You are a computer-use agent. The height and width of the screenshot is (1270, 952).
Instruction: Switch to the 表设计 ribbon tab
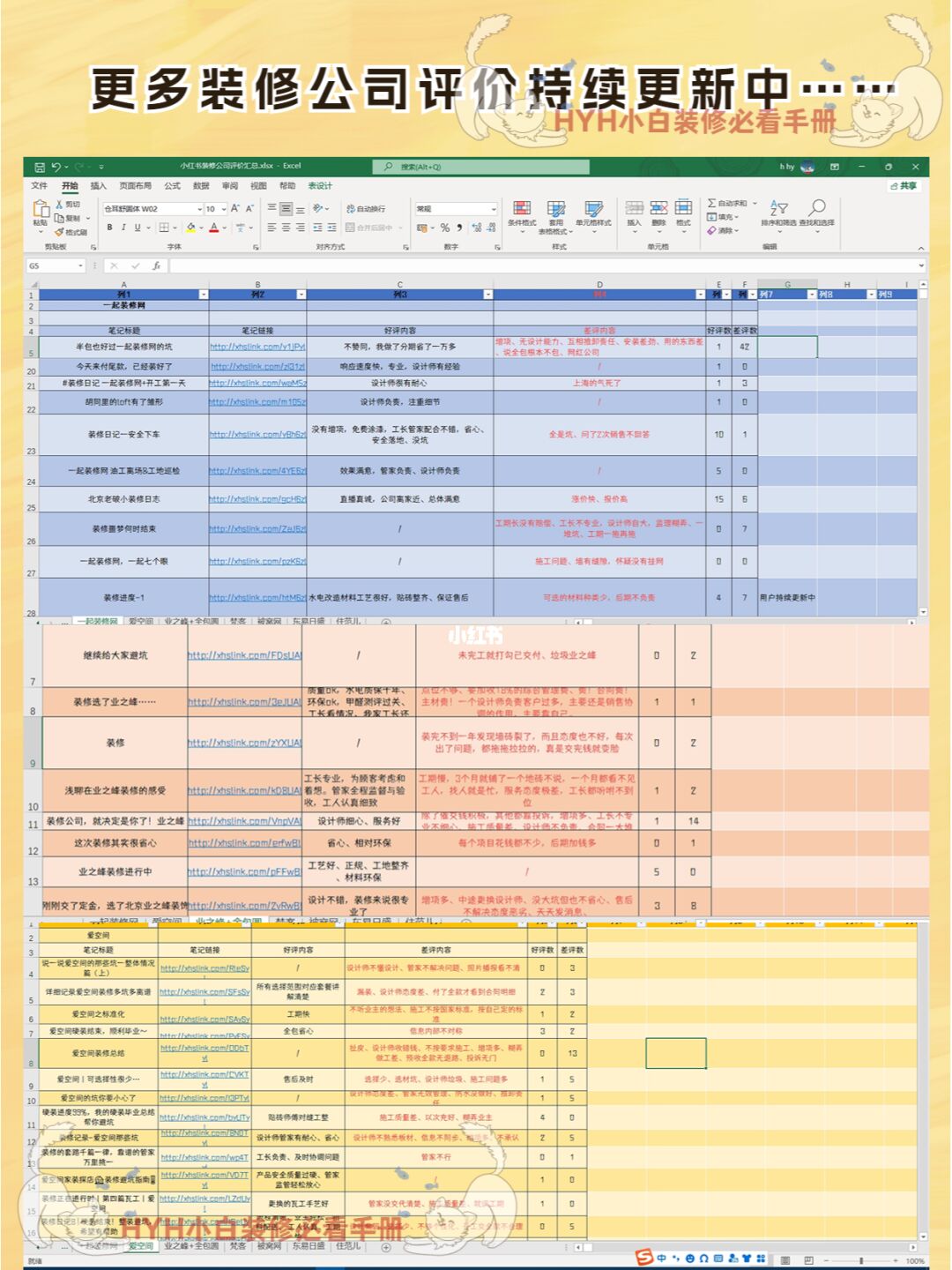tap(320, 186)
